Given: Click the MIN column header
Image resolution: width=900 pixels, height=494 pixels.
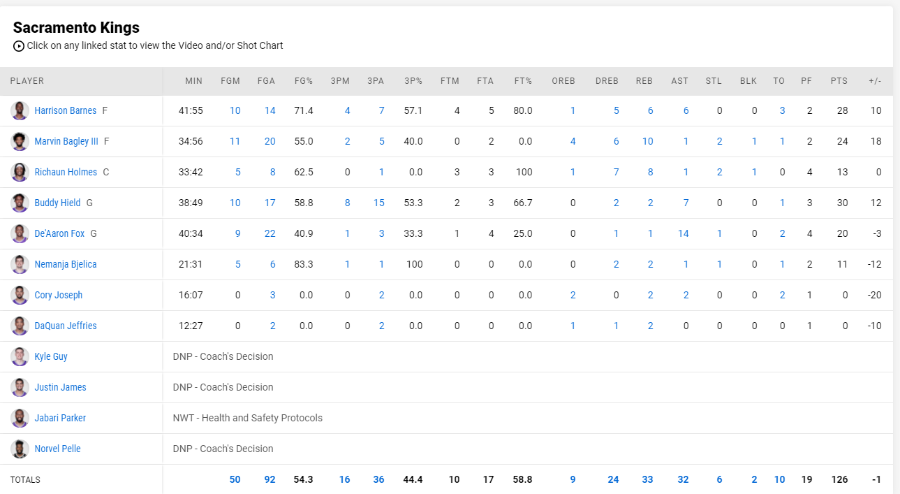Looking at the screenshot, I should (193, 81).
